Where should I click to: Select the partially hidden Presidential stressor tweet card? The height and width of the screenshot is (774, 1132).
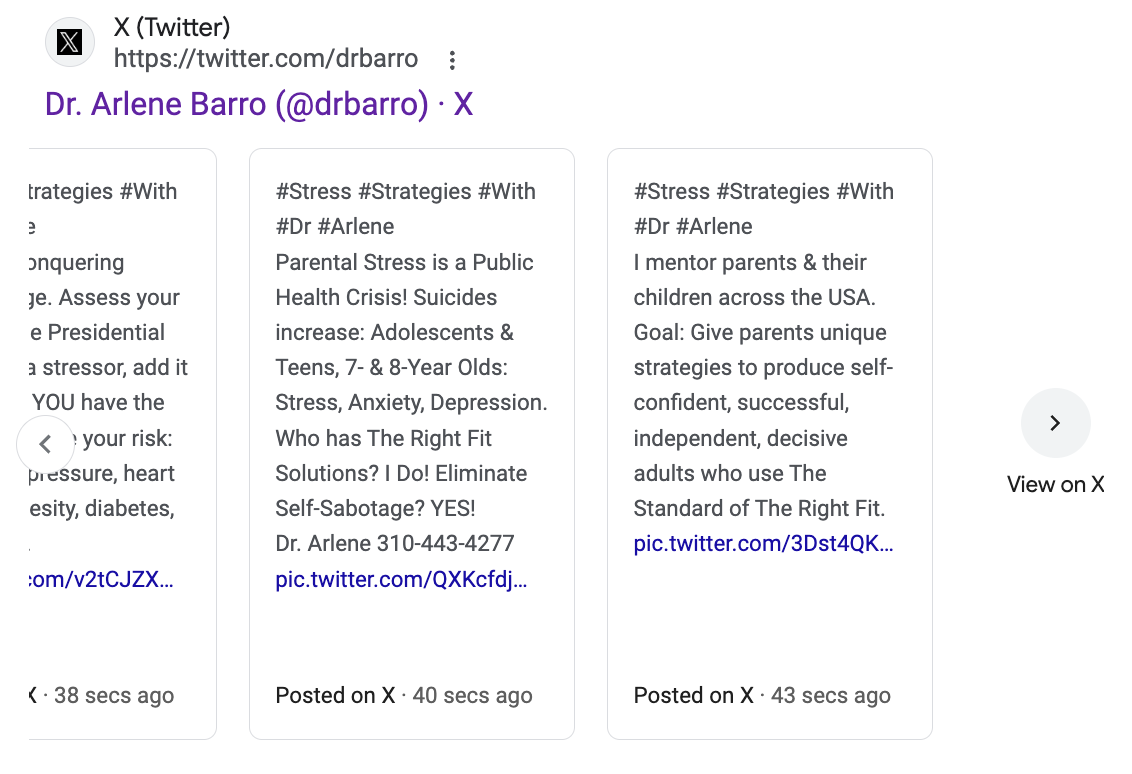(x=123, y=444)
